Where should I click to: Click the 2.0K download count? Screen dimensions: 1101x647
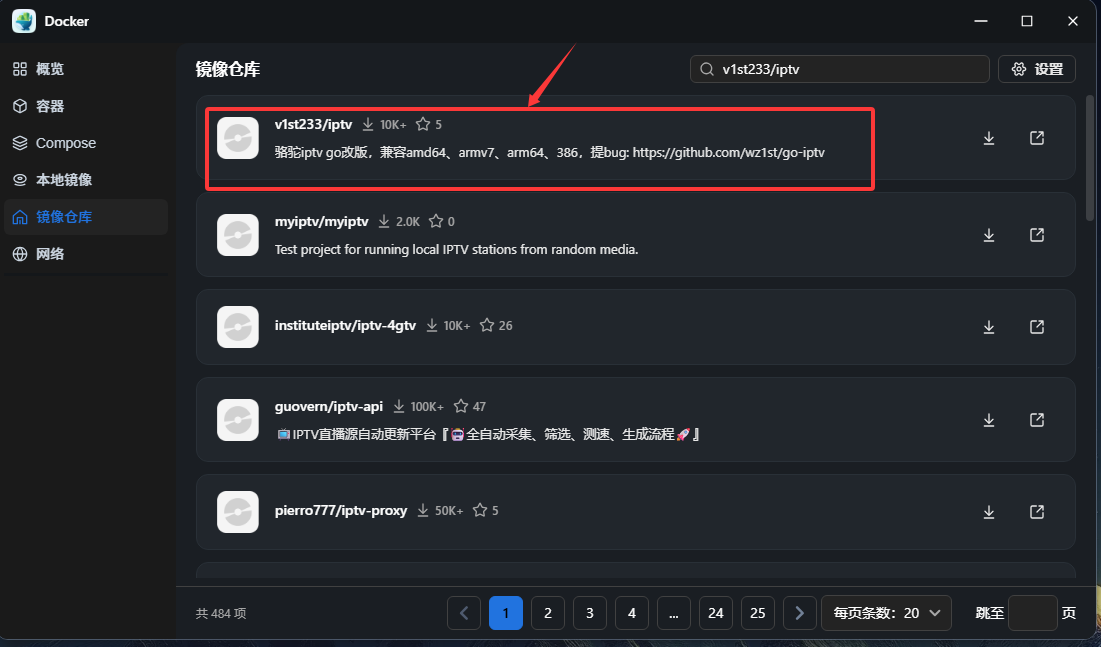408,221
